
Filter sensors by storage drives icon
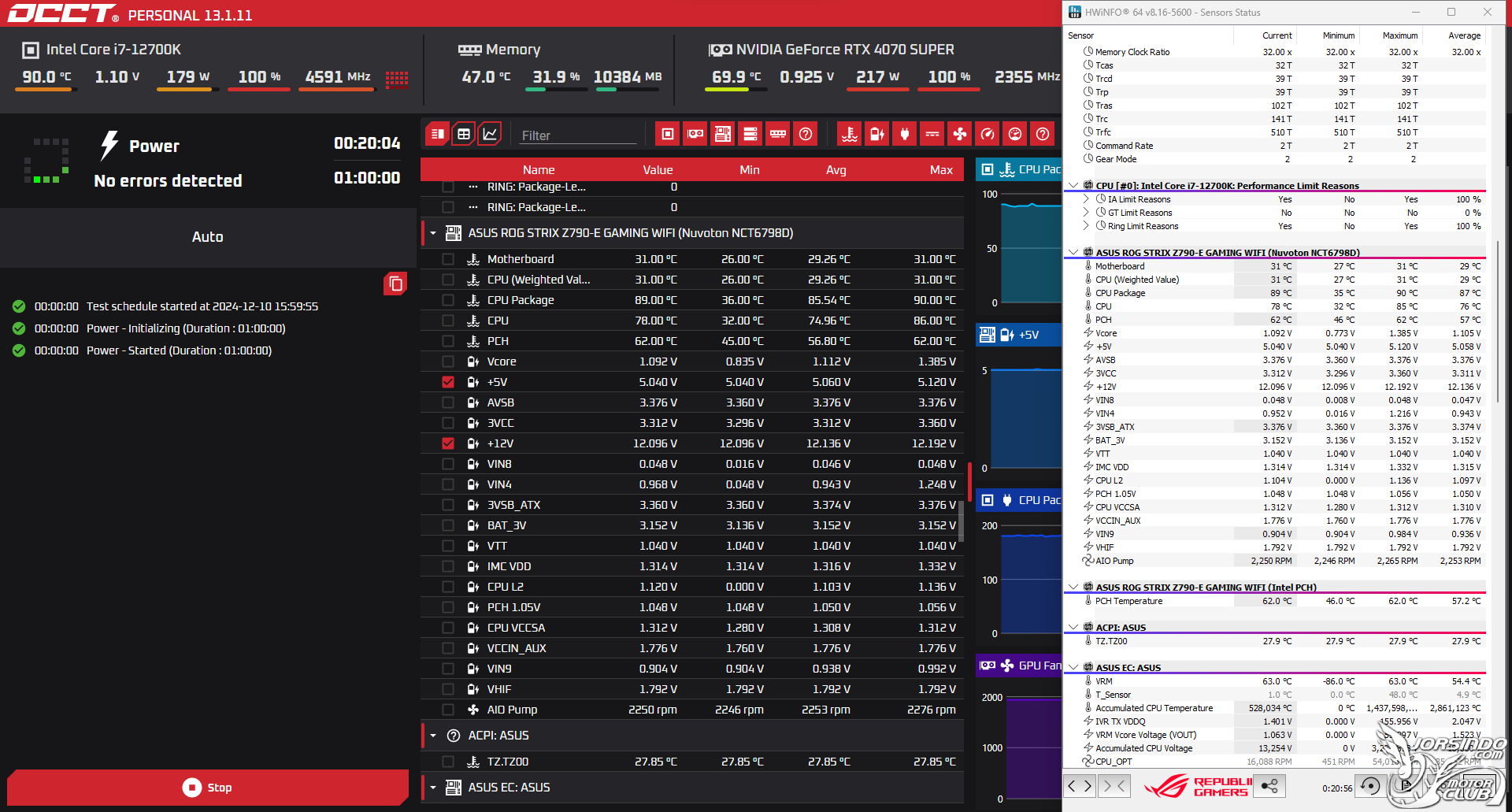[x=750, y=134]
